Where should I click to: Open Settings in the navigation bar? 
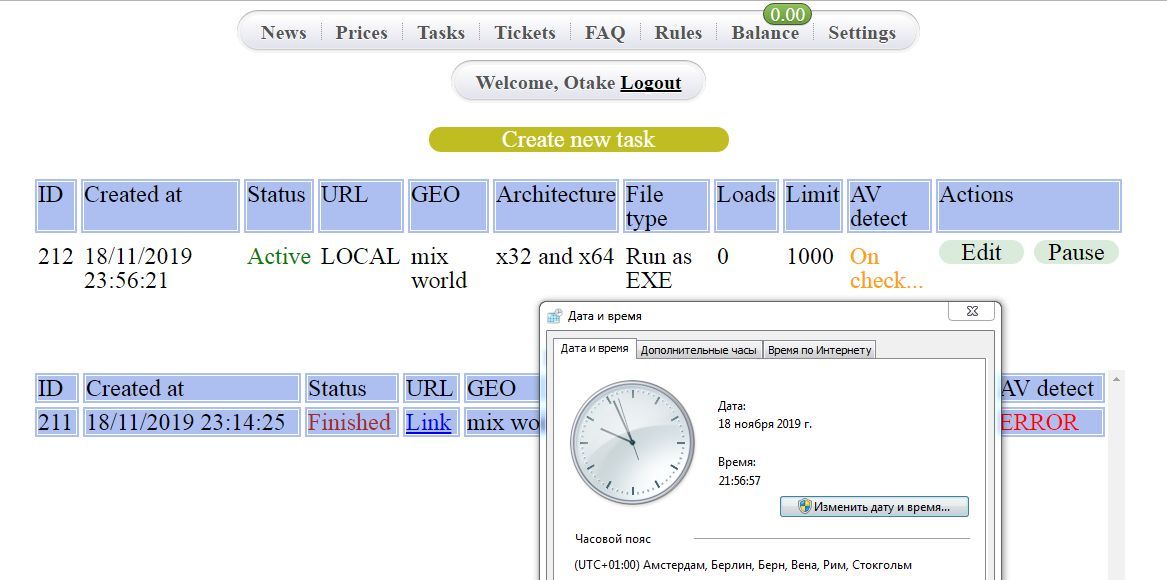coord(862,33)
